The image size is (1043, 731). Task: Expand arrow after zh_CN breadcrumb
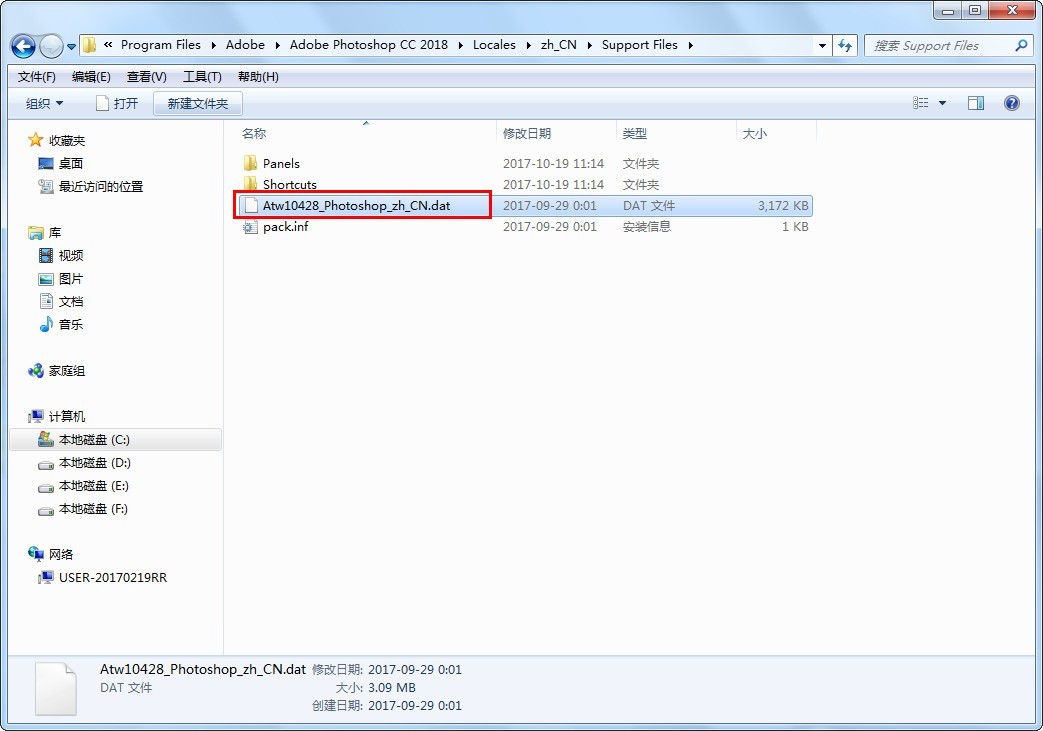click(x=589, y=45)
